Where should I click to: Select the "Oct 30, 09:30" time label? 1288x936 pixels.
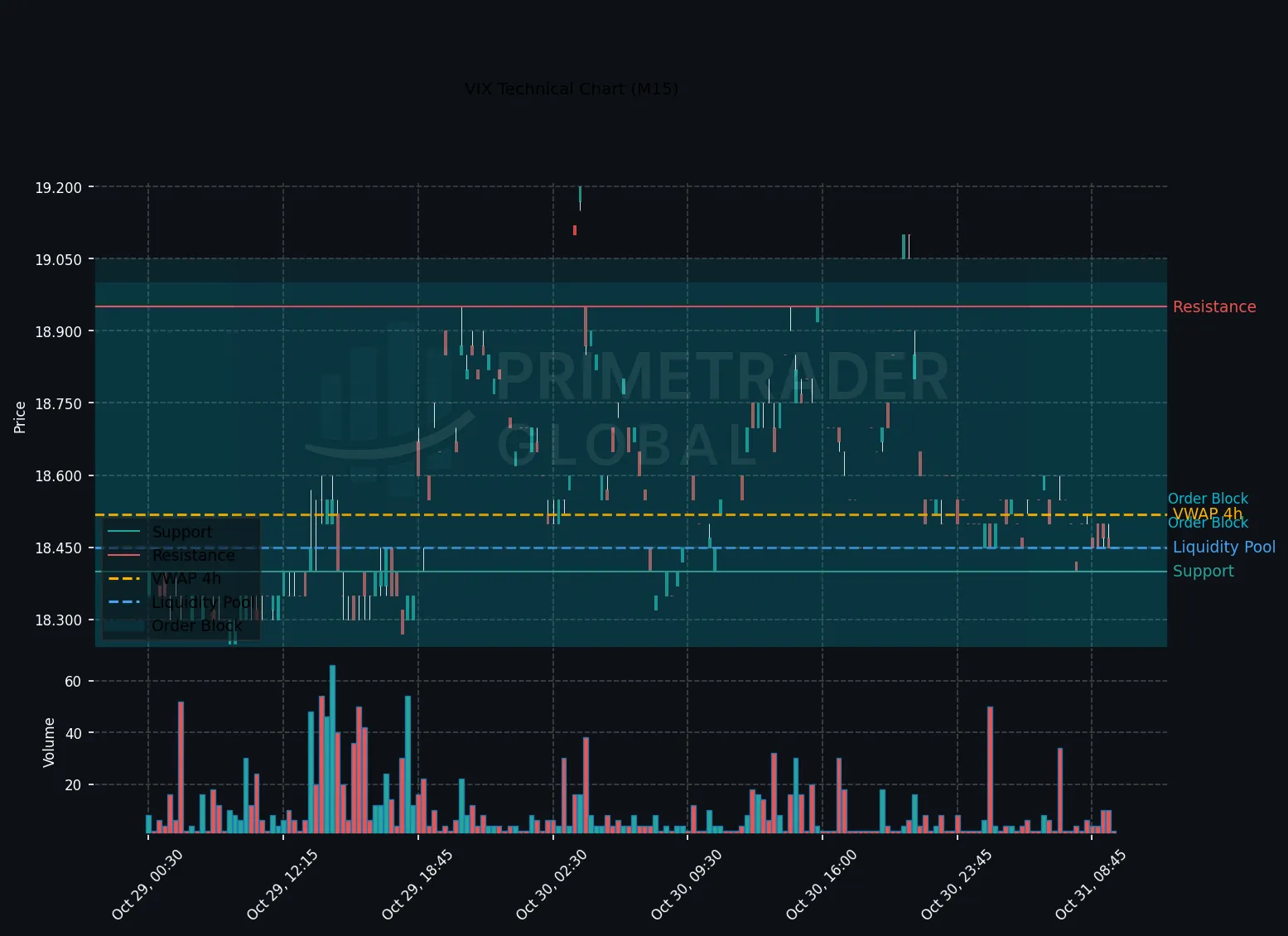(687, 884)
